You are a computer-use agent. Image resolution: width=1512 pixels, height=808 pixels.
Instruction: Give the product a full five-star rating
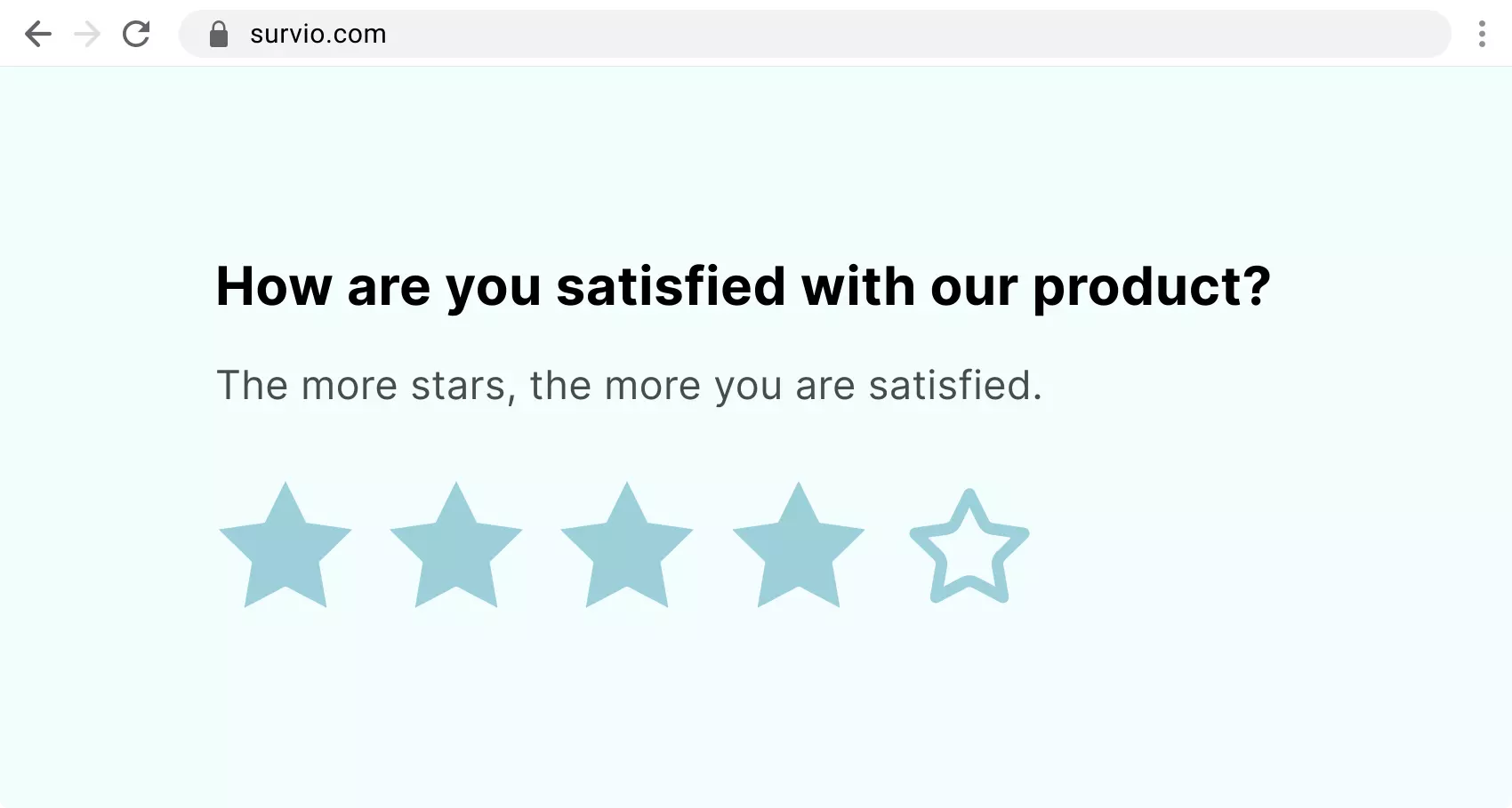point(969,544)
